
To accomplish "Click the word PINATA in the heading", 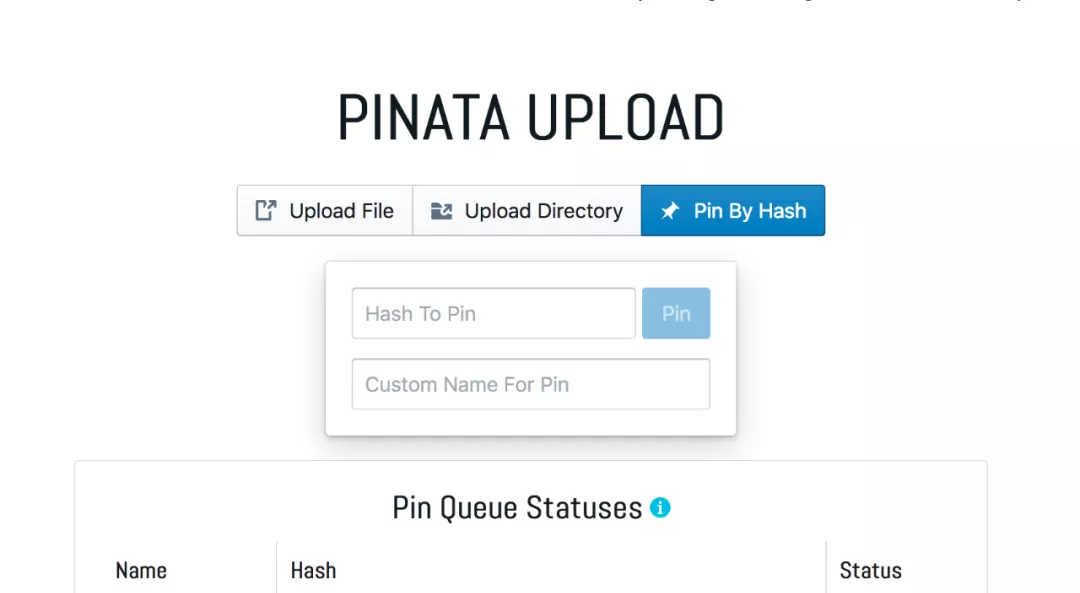I will point(425,118).
